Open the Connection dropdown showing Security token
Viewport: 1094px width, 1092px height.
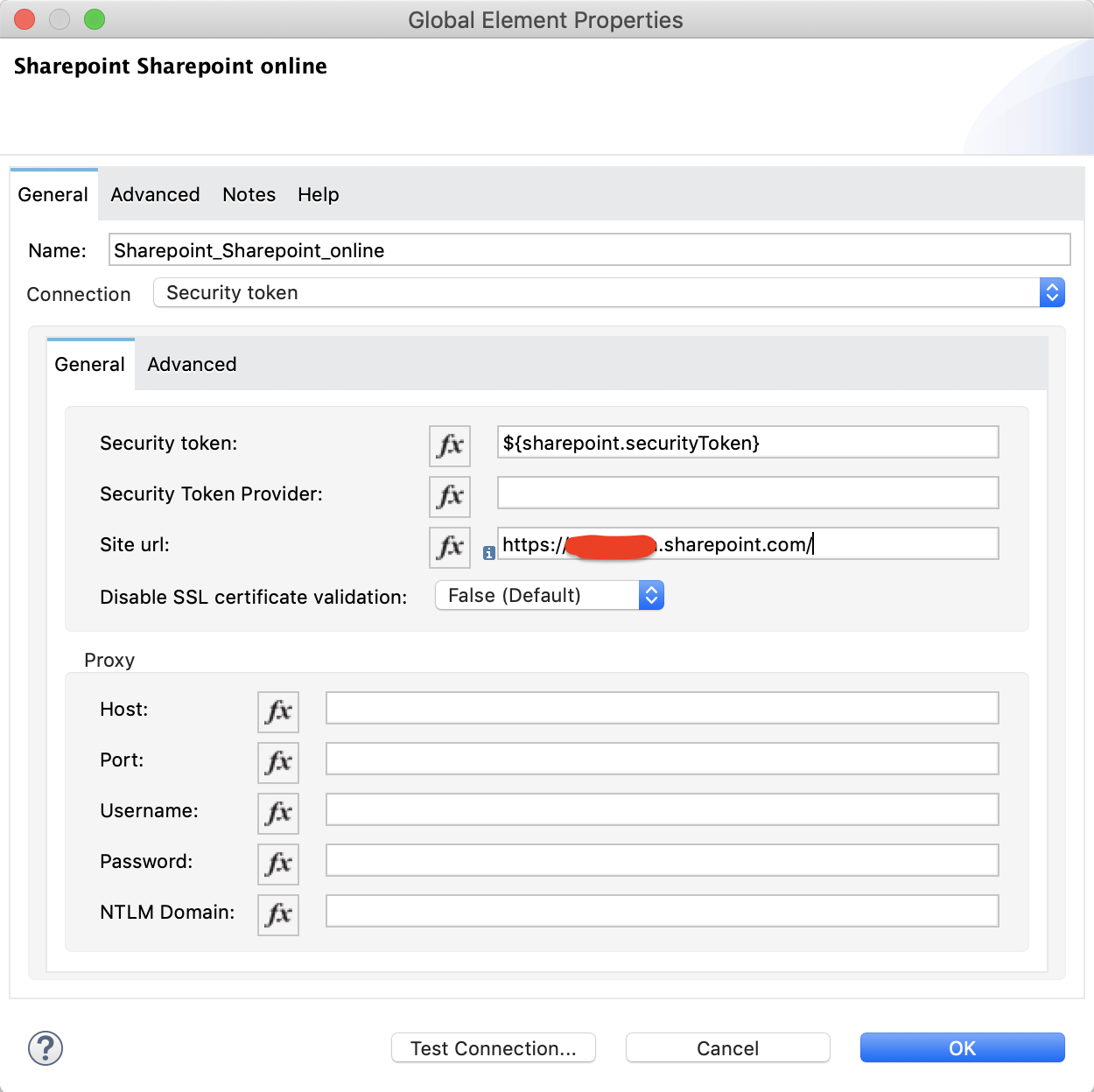[x=1052, y=292]
